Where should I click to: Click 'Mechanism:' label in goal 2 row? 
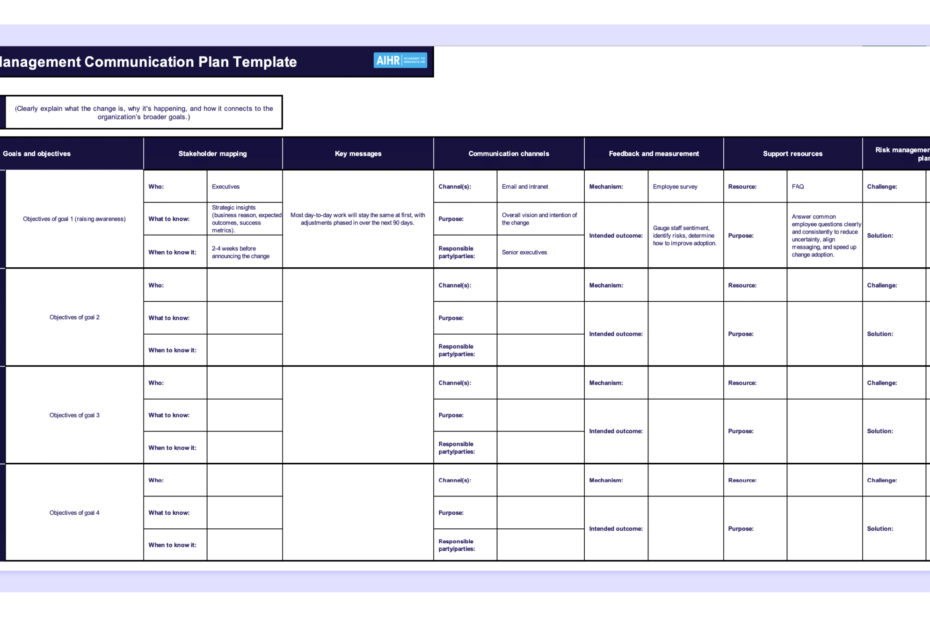606,285
